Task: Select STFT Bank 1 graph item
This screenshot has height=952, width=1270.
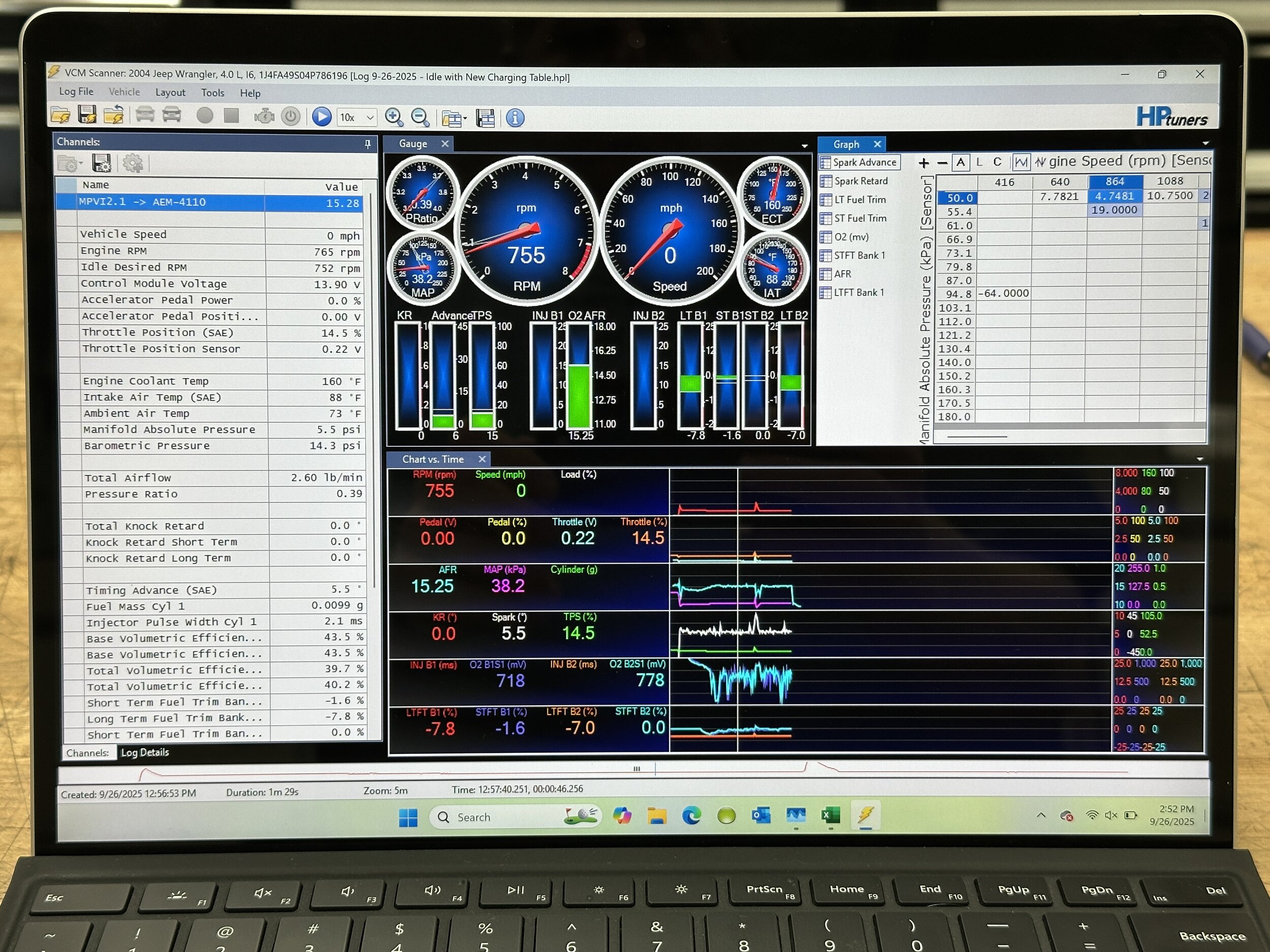Action: tap(859, 255)
